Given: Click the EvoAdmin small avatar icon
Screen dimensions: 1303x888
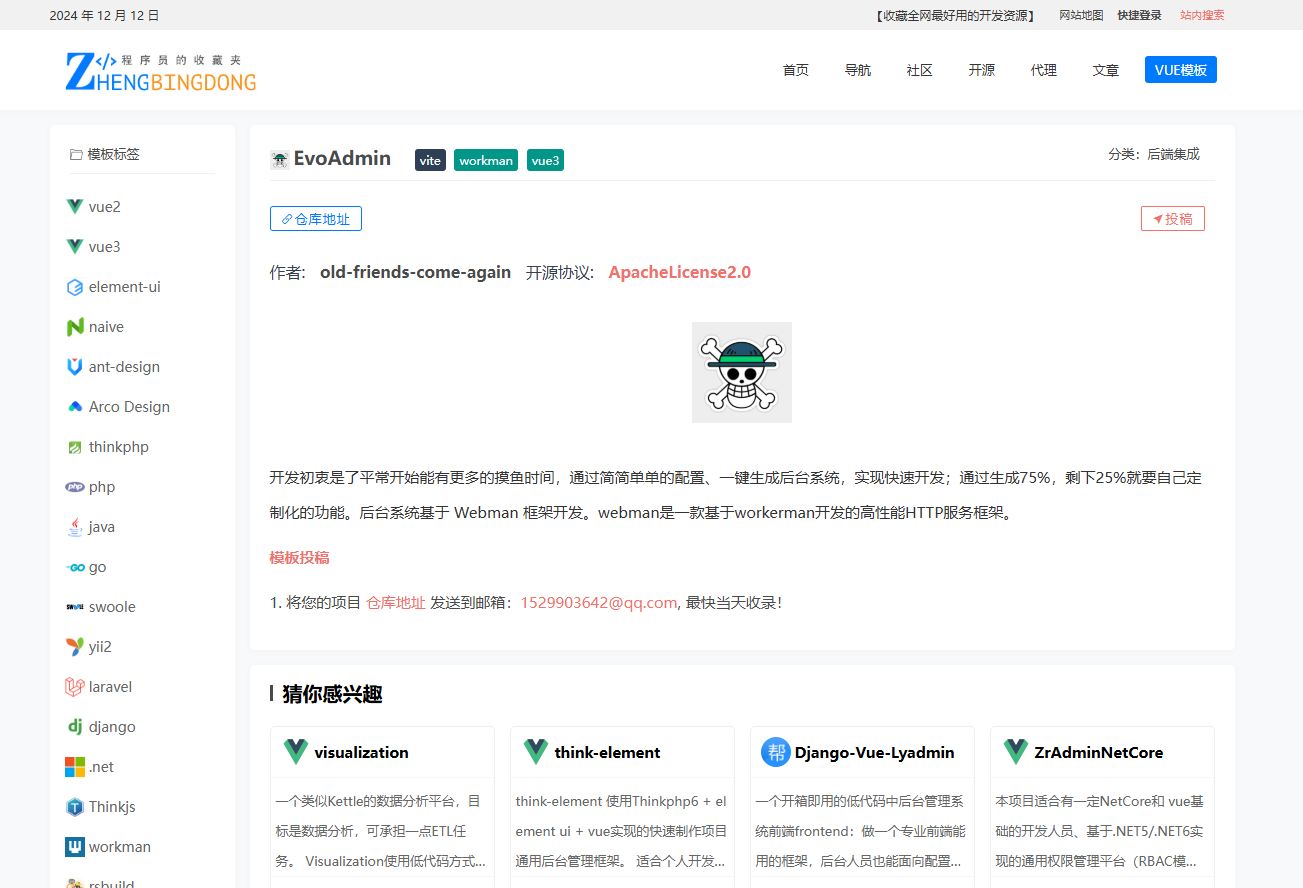Looking at the screenshot, I should pos(280,159).
